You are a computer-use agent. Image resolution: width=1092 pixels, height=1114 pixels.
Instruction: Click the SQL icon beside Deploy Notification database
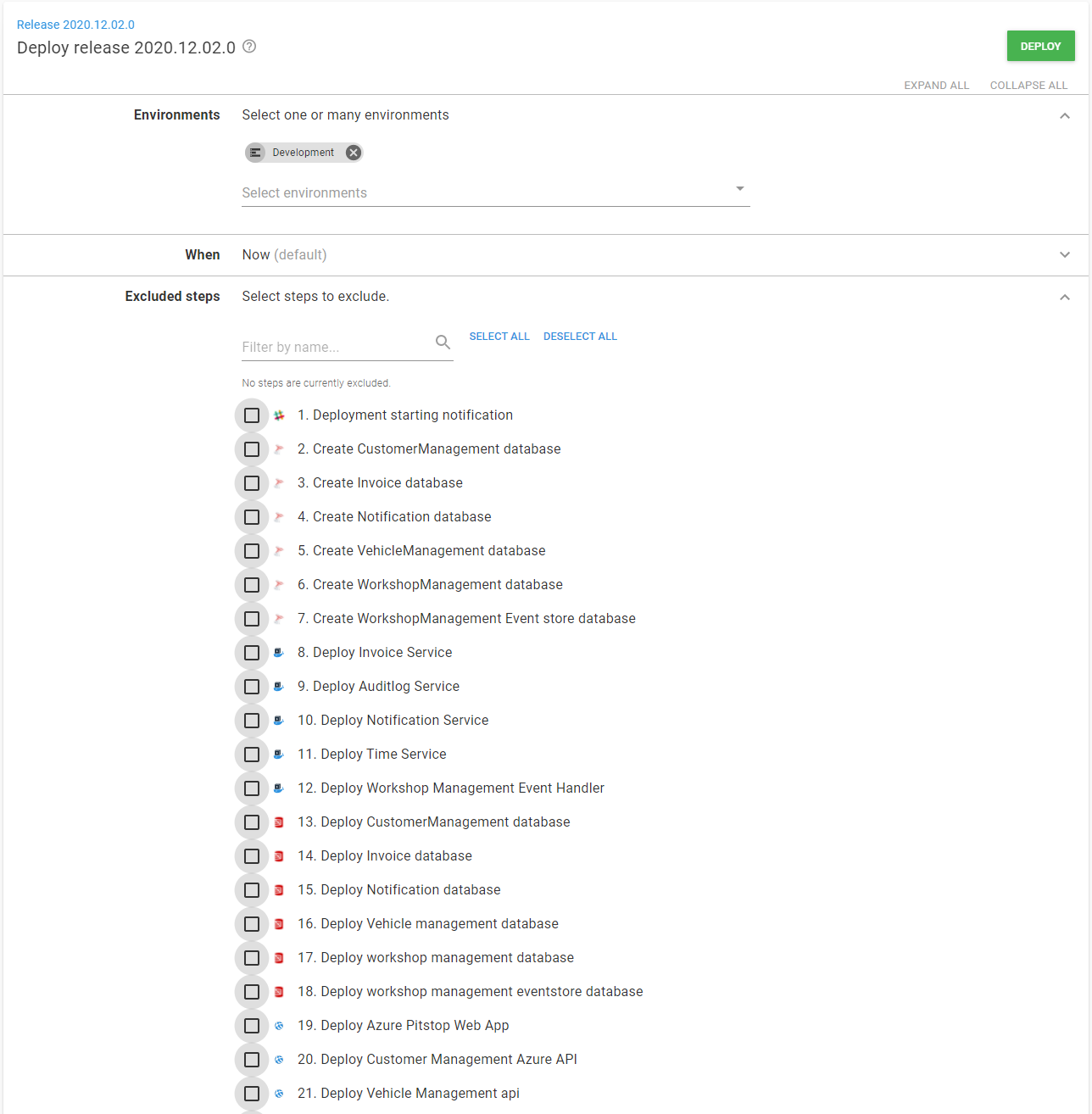point(279,889)
